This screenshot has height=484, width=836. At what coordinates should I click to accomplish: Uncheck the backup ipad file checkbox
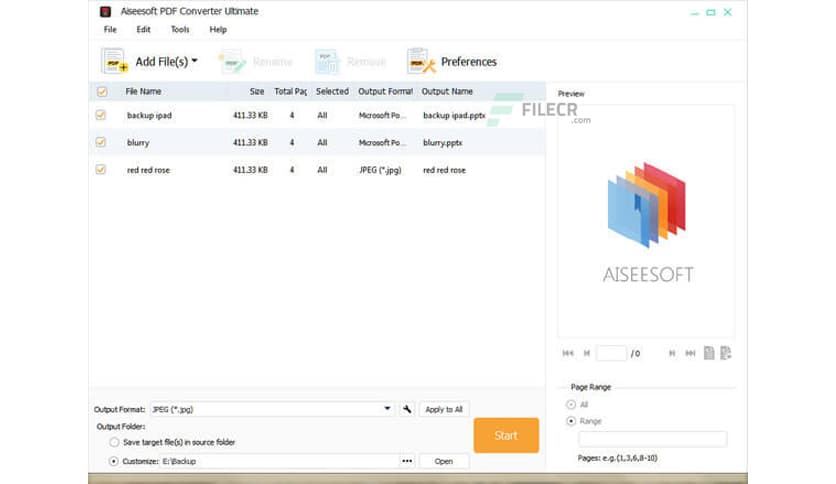coord(101,115)
